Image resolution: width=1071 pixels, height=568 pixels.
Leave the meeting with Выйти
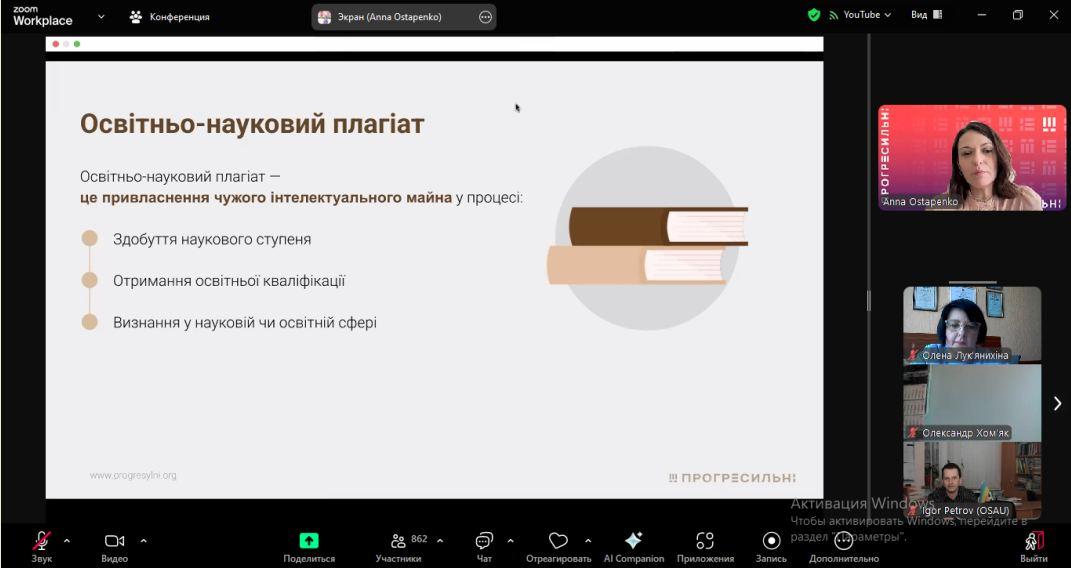tap(1034, 546)
